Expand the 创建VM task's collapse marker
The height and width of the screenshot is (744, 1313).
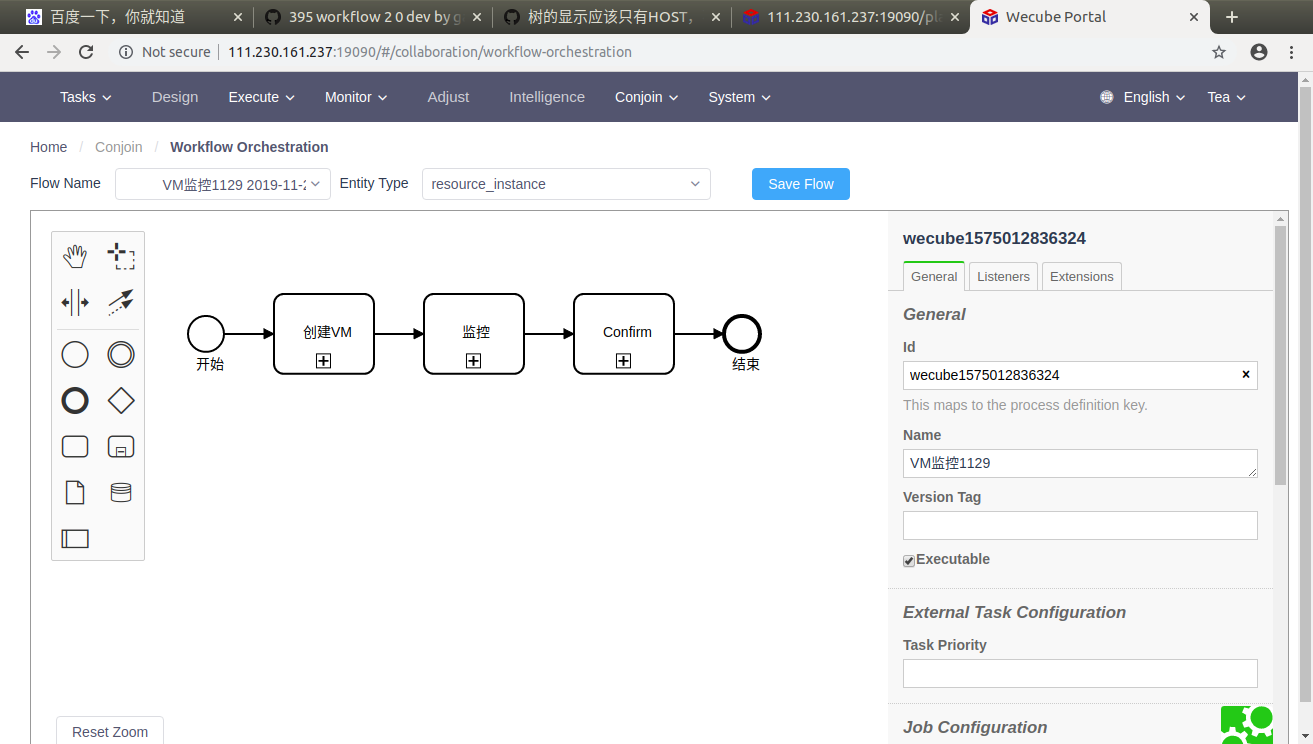click(323, 360)
